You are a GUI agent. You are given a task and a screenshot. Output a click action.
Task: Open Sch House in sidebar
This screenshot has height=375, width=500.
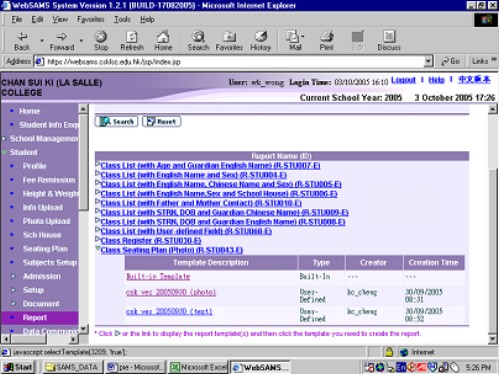42,235
